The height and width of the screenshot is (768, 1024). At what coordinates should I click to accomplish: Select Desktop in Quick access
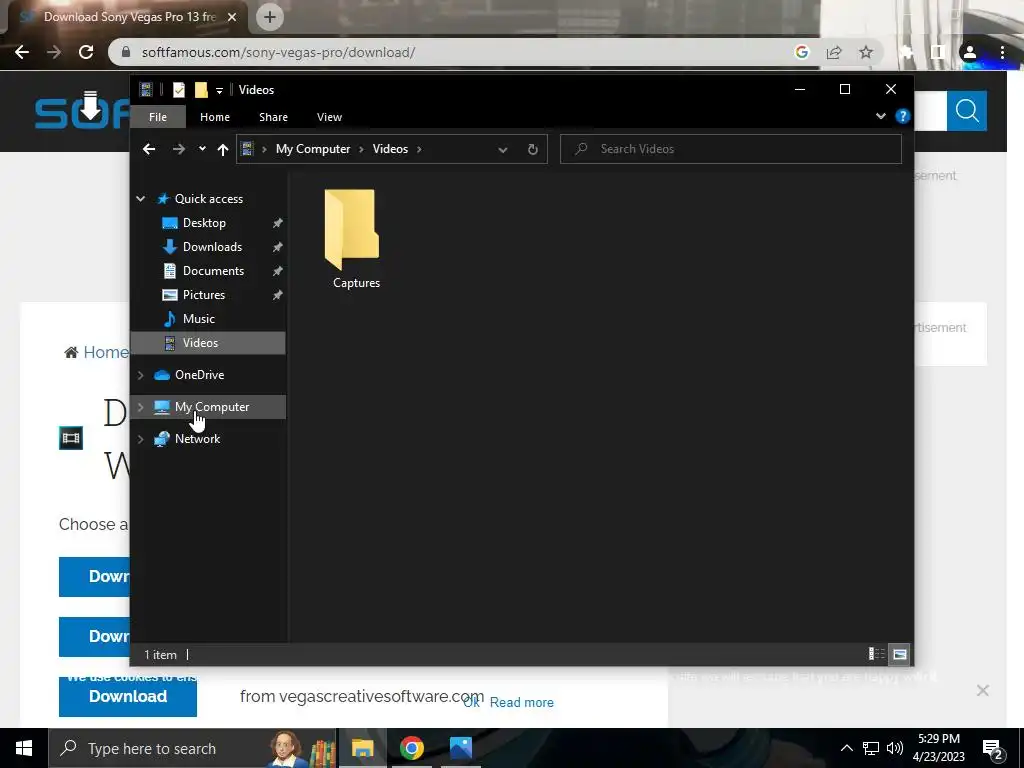click(x=204, y=223)
